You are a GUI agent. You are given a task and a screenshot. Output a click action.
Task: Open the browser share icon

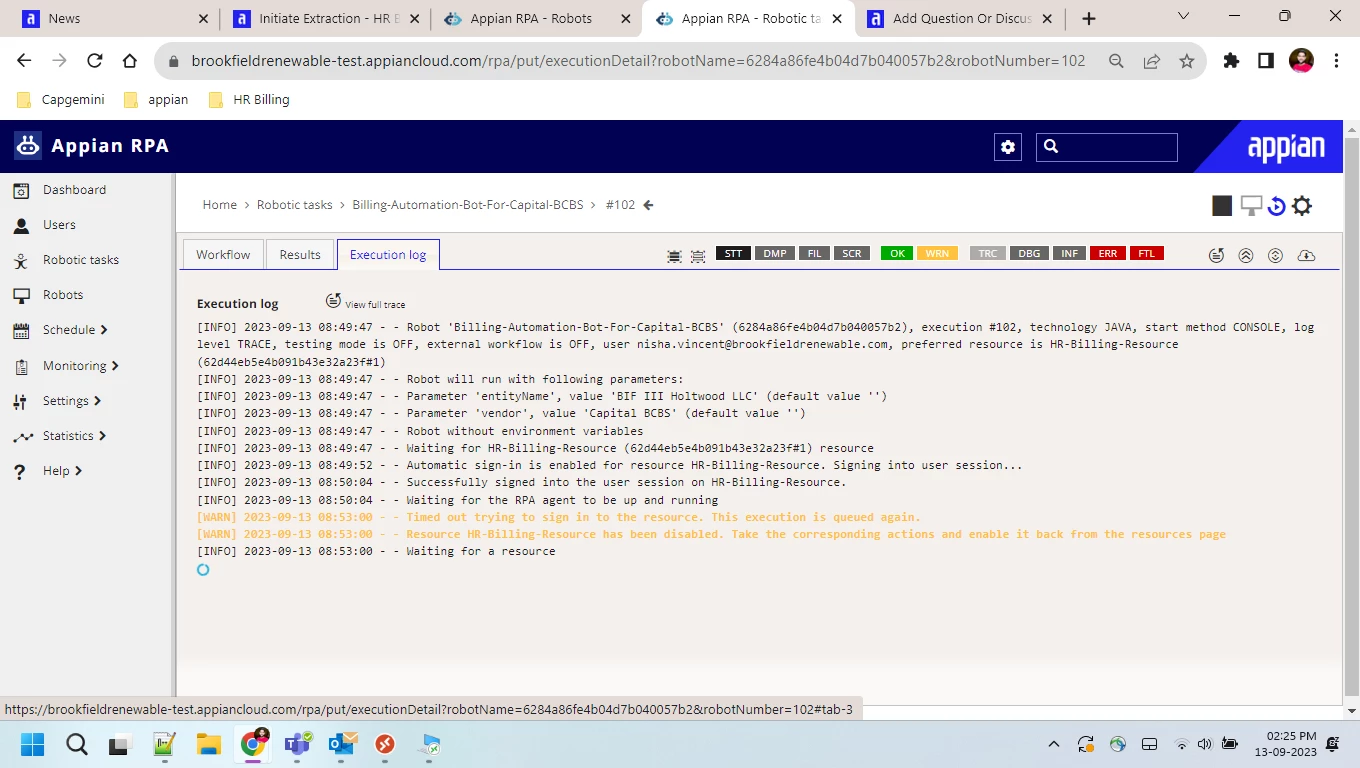click(1152, 61)
